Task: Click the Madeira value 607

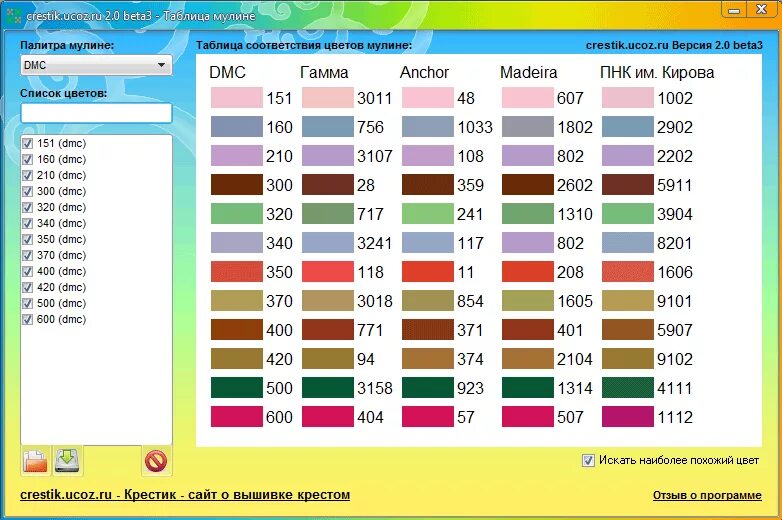Action: coord(570,98)
